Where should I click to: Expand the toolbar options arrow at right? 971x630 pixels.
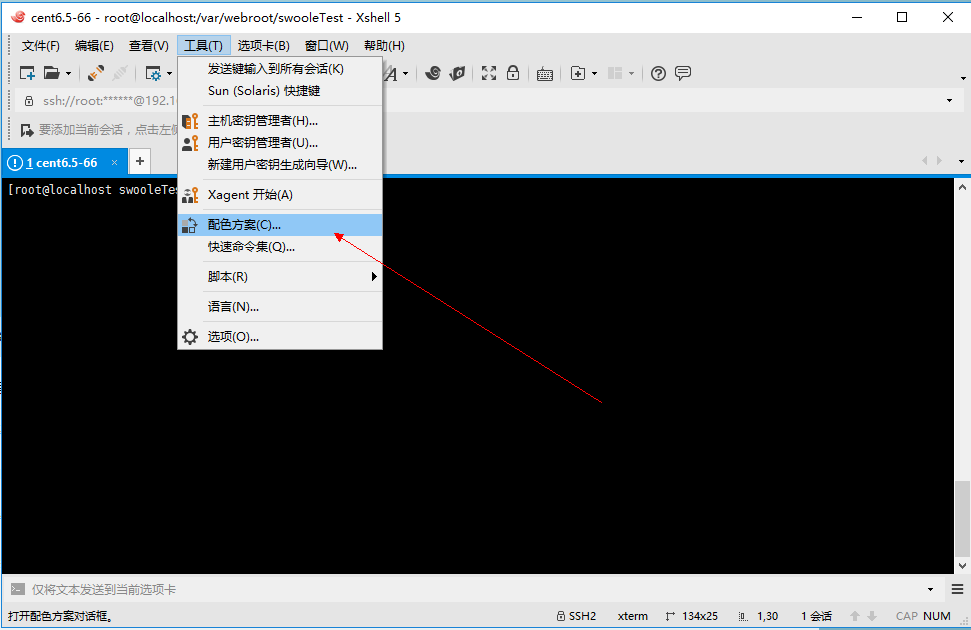tap(963, 78)
